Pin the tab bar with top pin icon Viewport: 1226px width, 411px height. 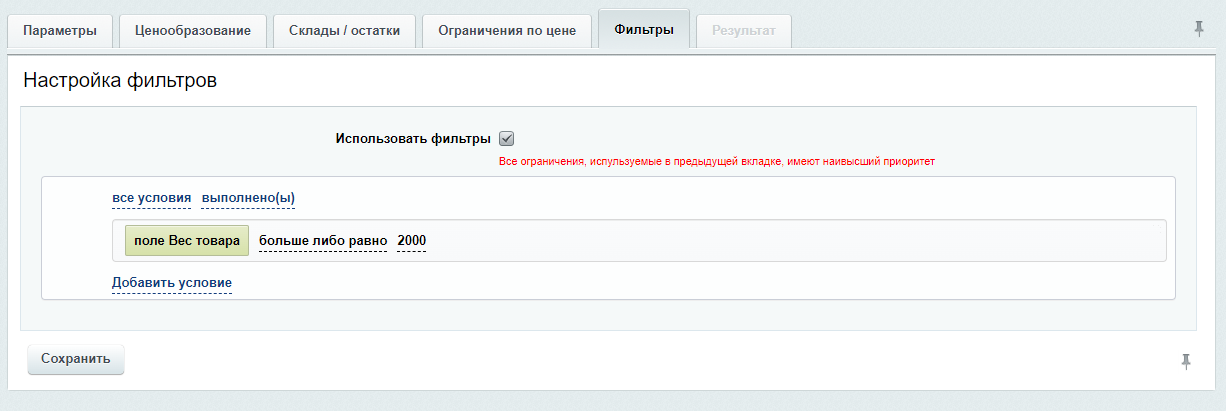point(1199,29)
